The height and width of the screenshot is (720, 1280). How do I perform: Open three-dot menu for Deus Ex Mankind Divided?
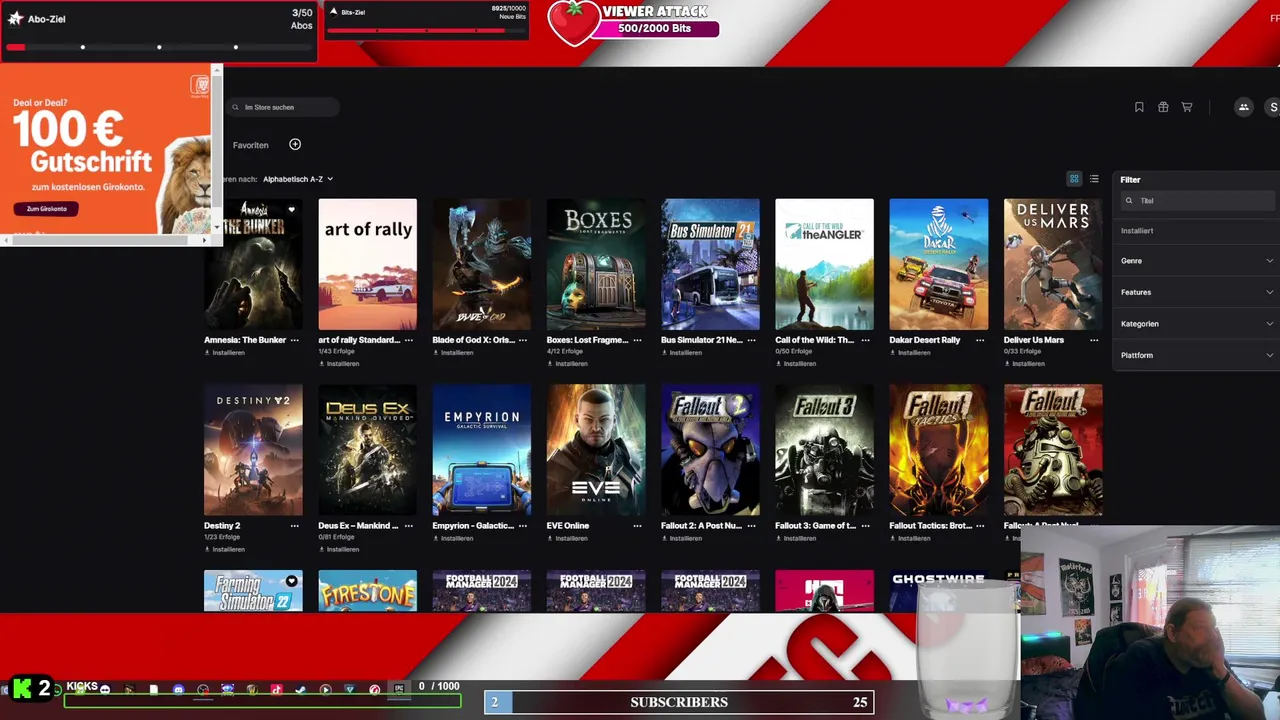point(408,526)
